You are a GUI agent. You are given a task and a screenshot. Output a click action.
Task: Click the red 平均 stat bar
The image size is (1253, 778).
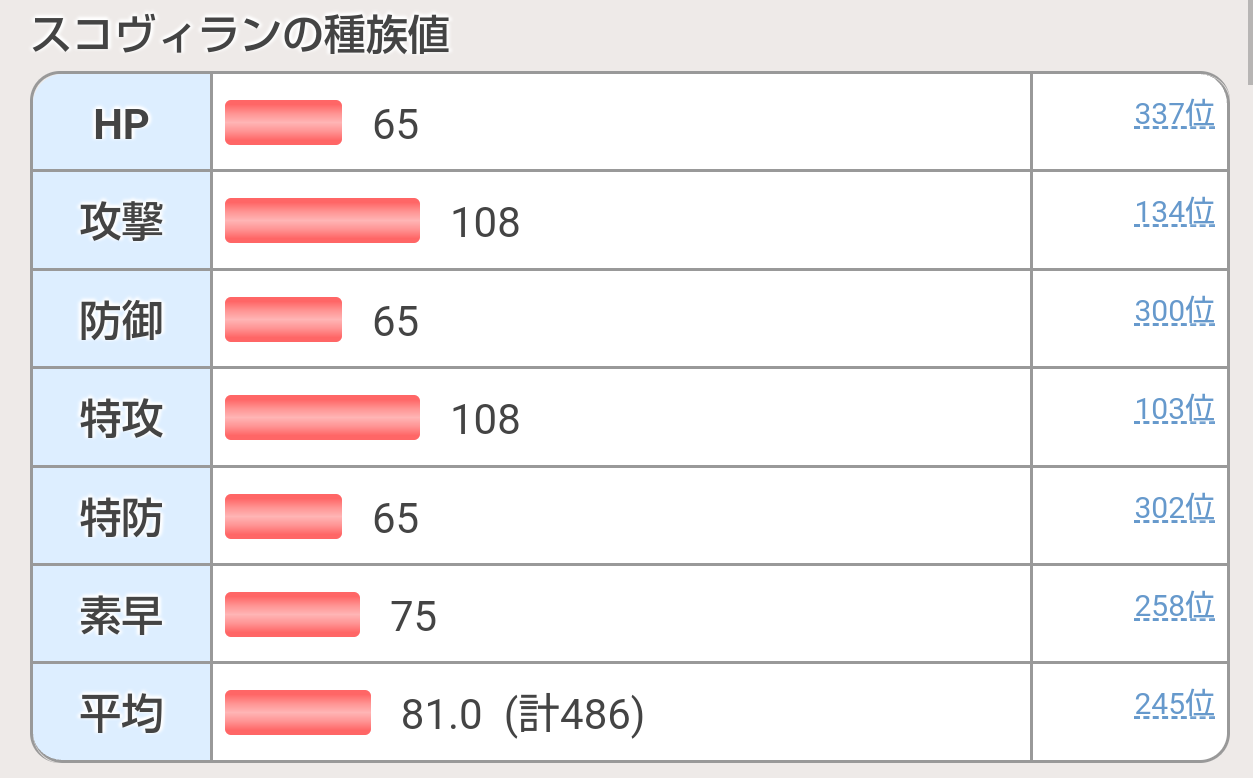[x=298, y=713]
